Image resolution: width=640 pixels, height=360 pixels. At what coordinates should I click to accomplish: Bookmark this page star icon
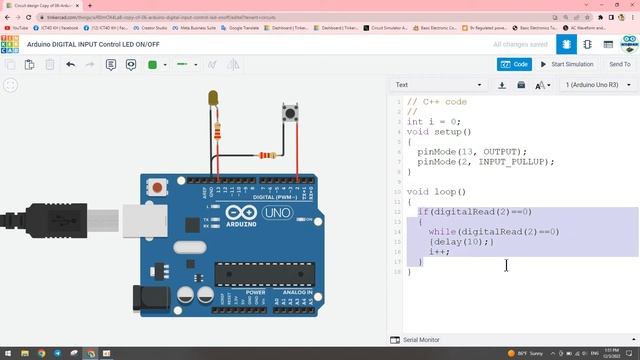tap(587, 17)
